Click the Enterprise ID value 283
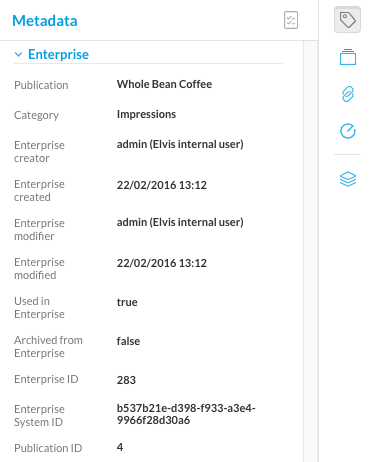The image size is (372, 462). click(126, 380)
